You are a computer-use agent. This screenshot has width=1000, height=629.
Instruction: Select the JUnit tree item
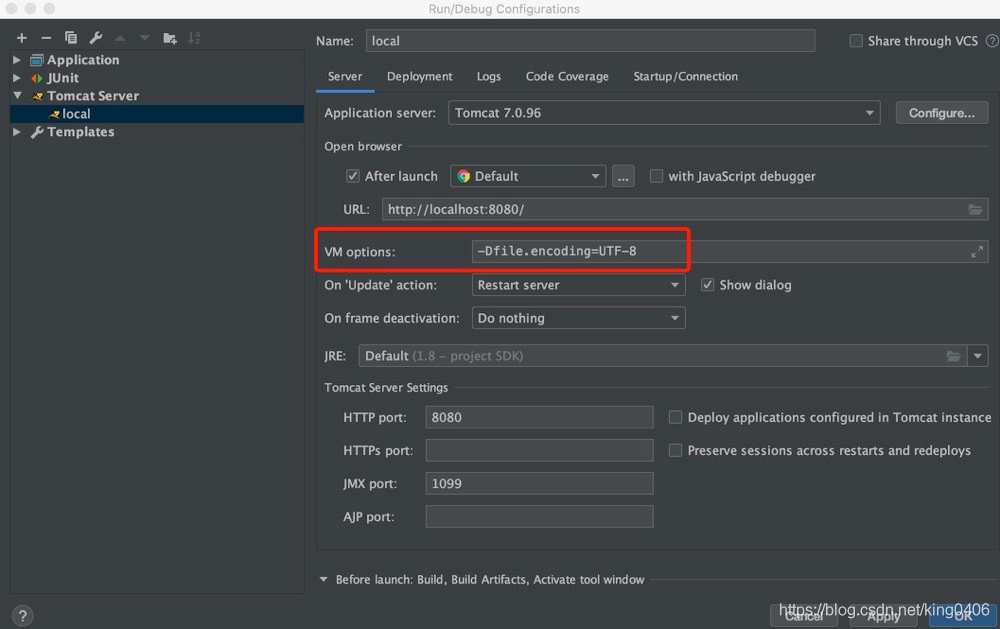pos(62,78)
